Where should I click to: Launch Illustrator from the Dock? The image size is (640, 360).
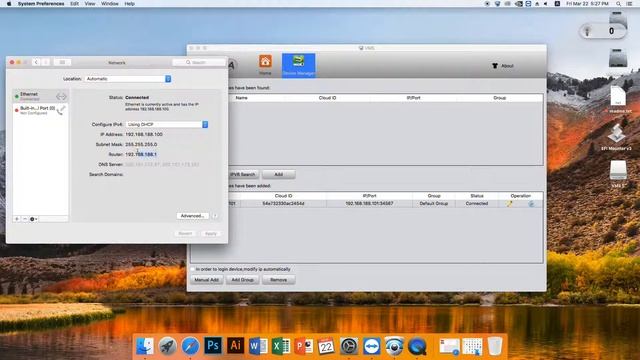pyautogui.click(x=236, y=346)
